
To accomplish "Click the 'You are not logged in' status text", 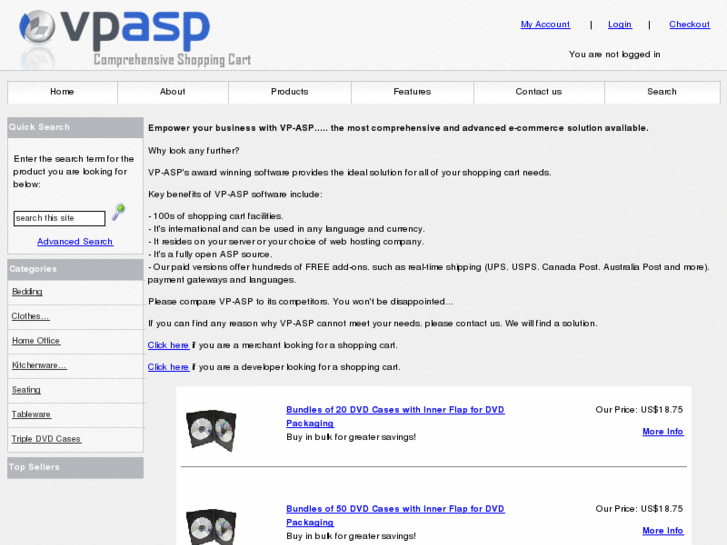I will tap(614, 54).
